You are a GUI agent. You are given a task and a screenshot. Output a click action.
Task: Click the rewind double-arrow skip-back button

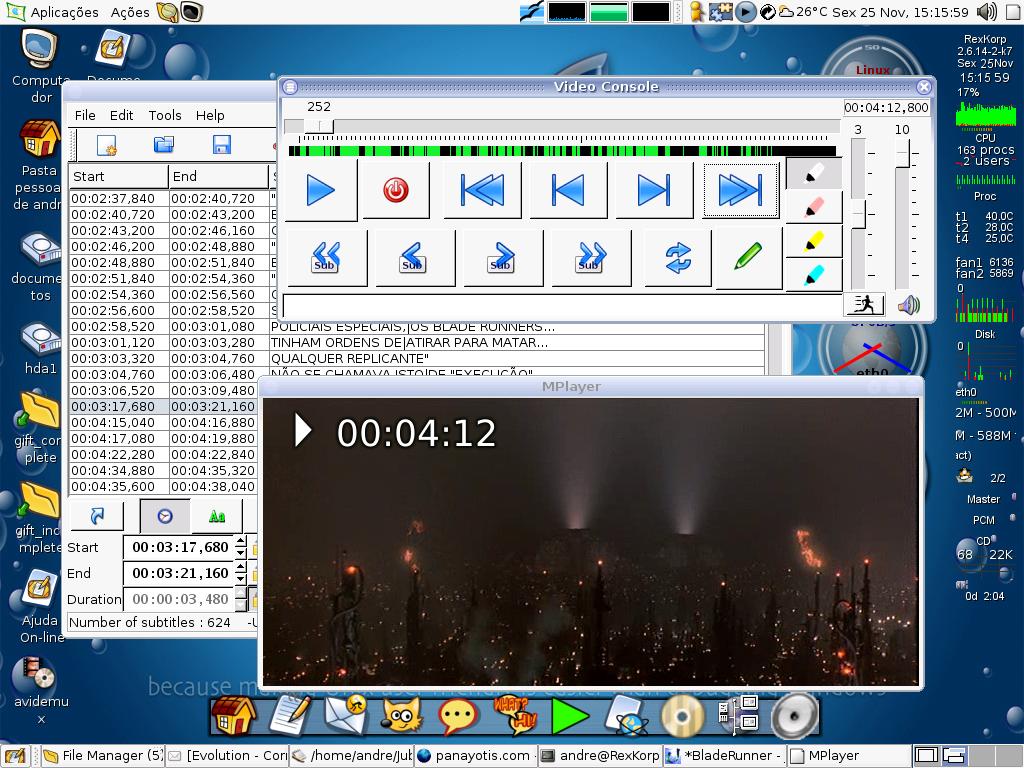point(482,190)
